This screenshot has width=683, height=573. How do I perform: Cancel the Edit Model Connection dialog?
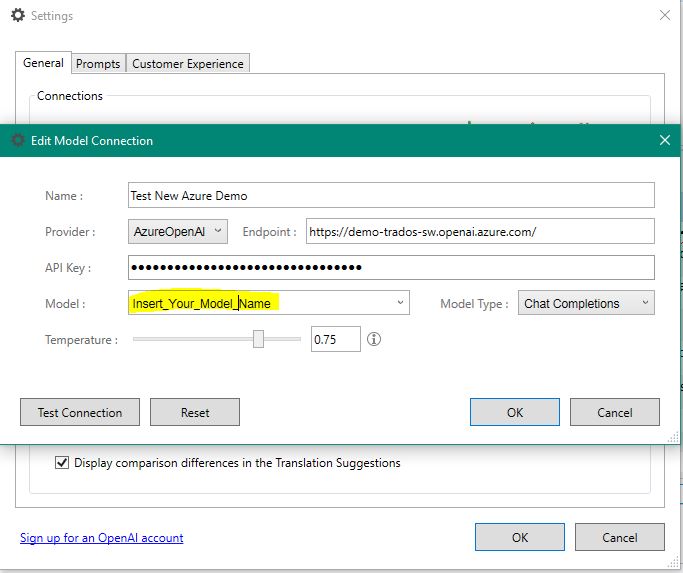(615, 412)
